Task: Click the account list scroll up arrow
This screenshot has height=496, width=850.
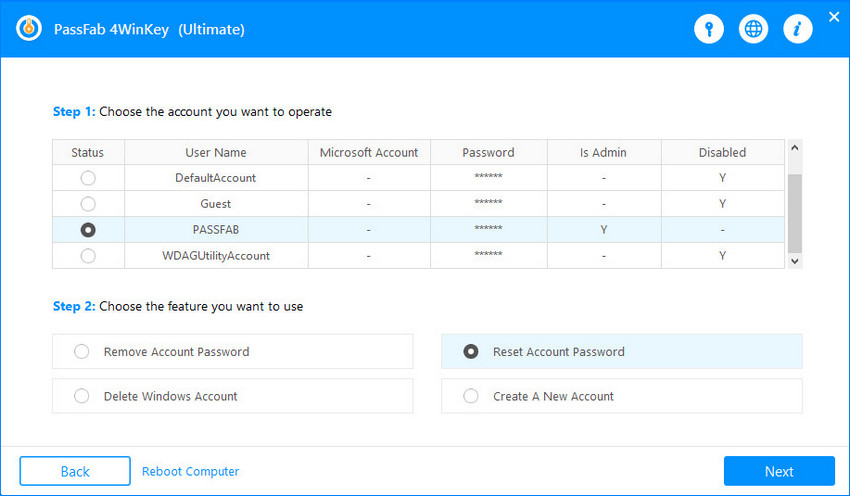Action: click(x=795, y=147)
